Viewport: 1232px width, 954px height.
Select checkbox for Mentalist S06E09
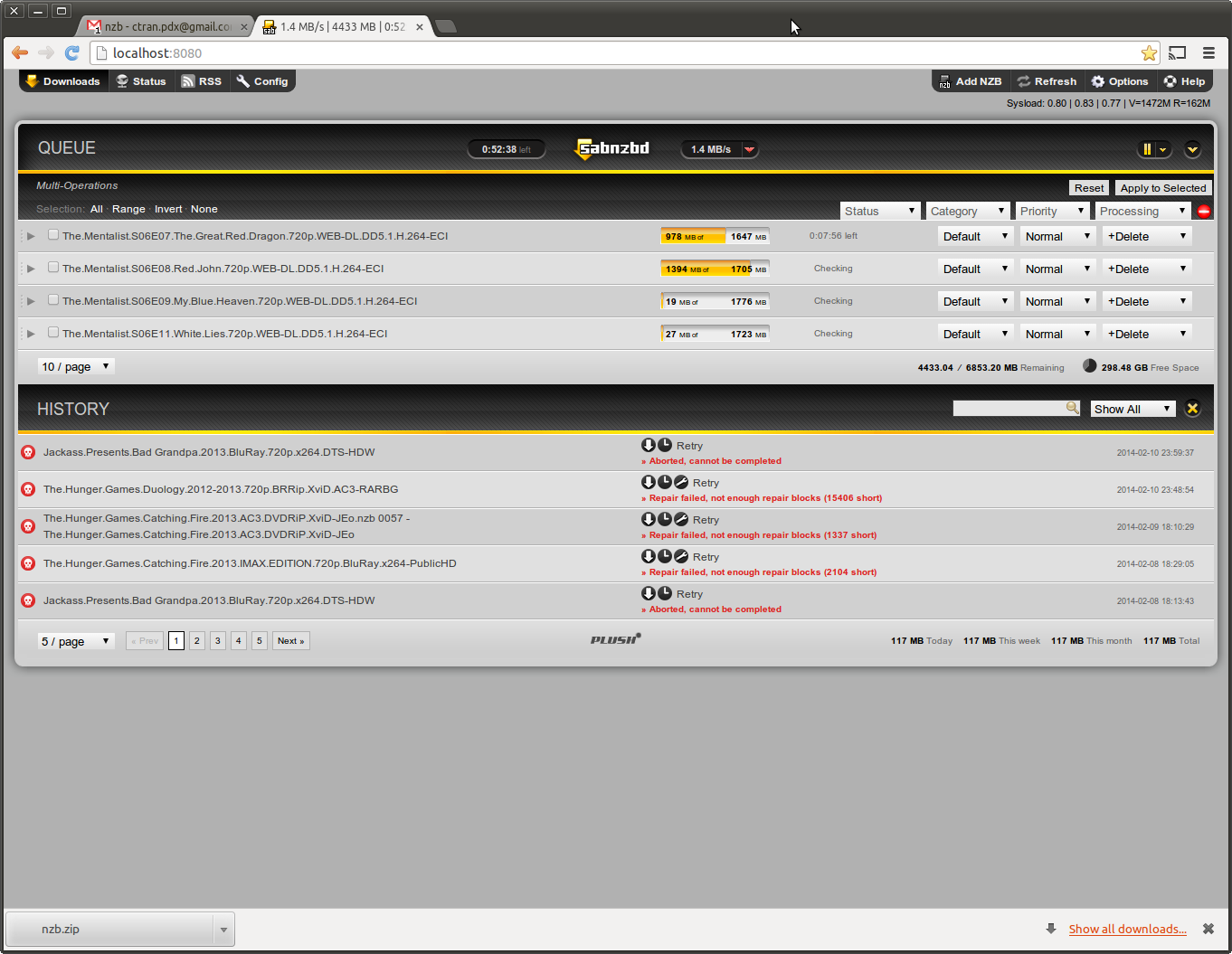click(53, 299)
